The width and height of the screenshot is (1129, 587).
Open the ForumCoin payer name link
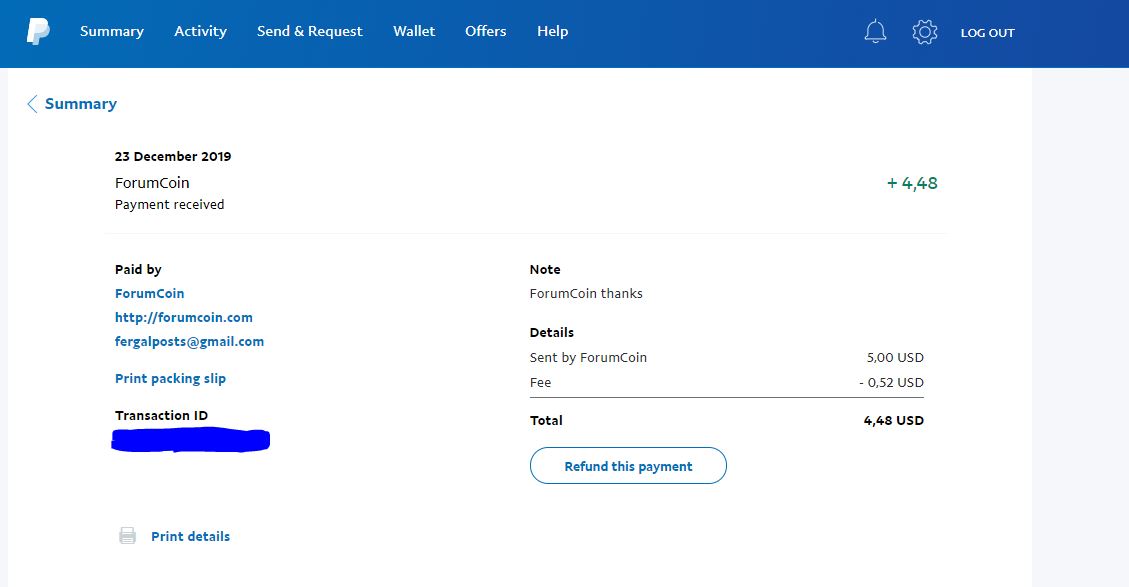coord(150,293)
